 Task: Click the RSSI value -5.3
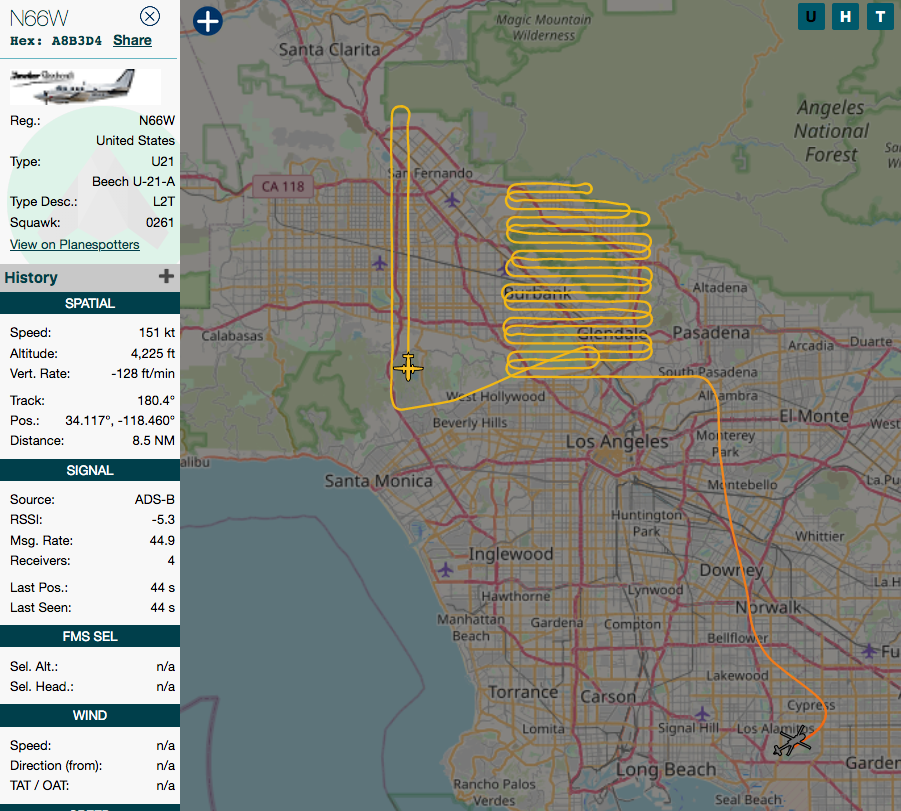(x=163, y=520)
